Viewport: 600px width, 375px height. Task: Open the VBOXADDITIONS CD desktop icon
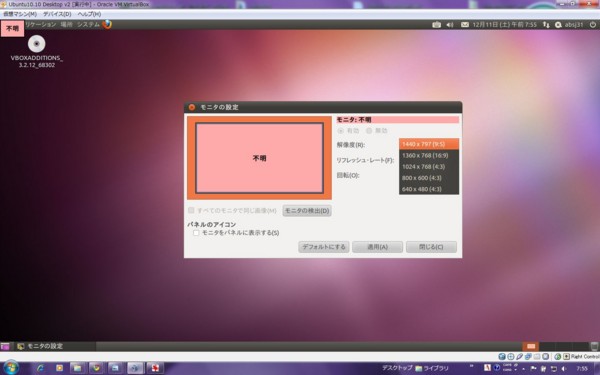36,52
